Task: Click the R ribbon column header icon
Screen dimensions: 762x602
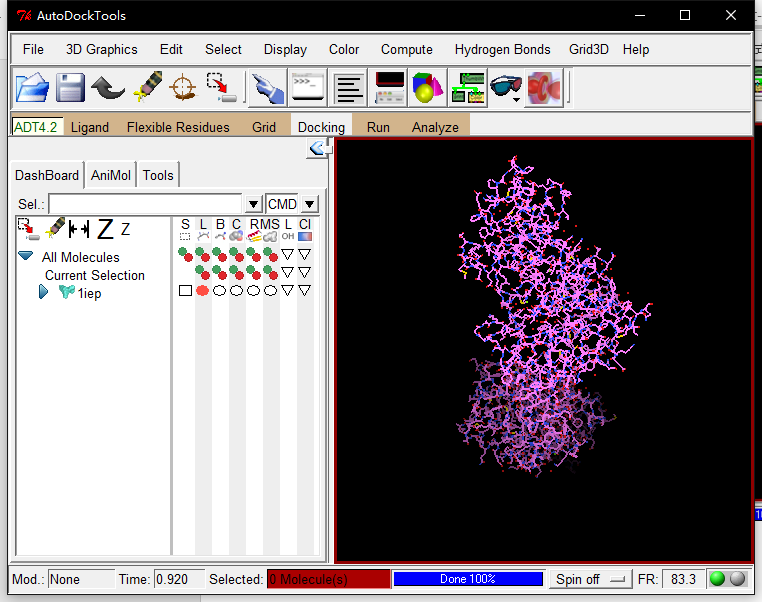Action: click(254, 230)
